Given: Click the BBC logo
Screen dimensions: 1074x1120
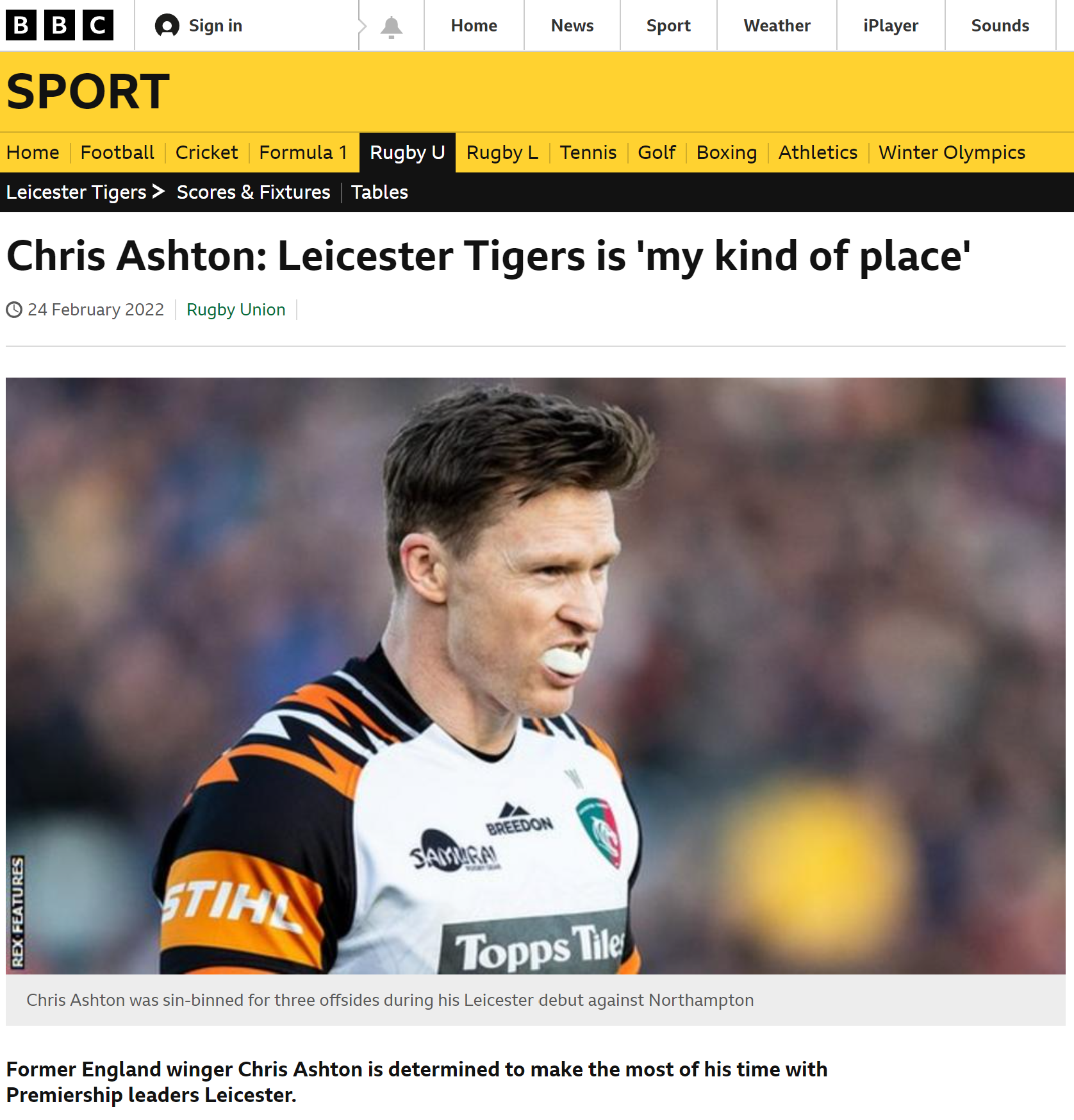Looking at the screenshot, I should (x=60, y=25).
